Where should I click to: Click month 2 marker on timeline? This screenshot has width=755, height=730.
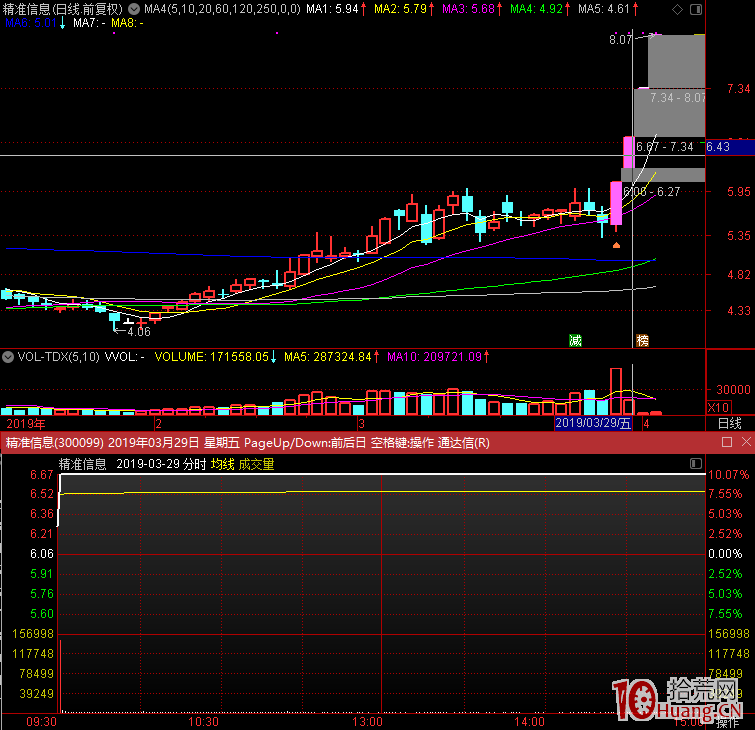pos(158,424)
